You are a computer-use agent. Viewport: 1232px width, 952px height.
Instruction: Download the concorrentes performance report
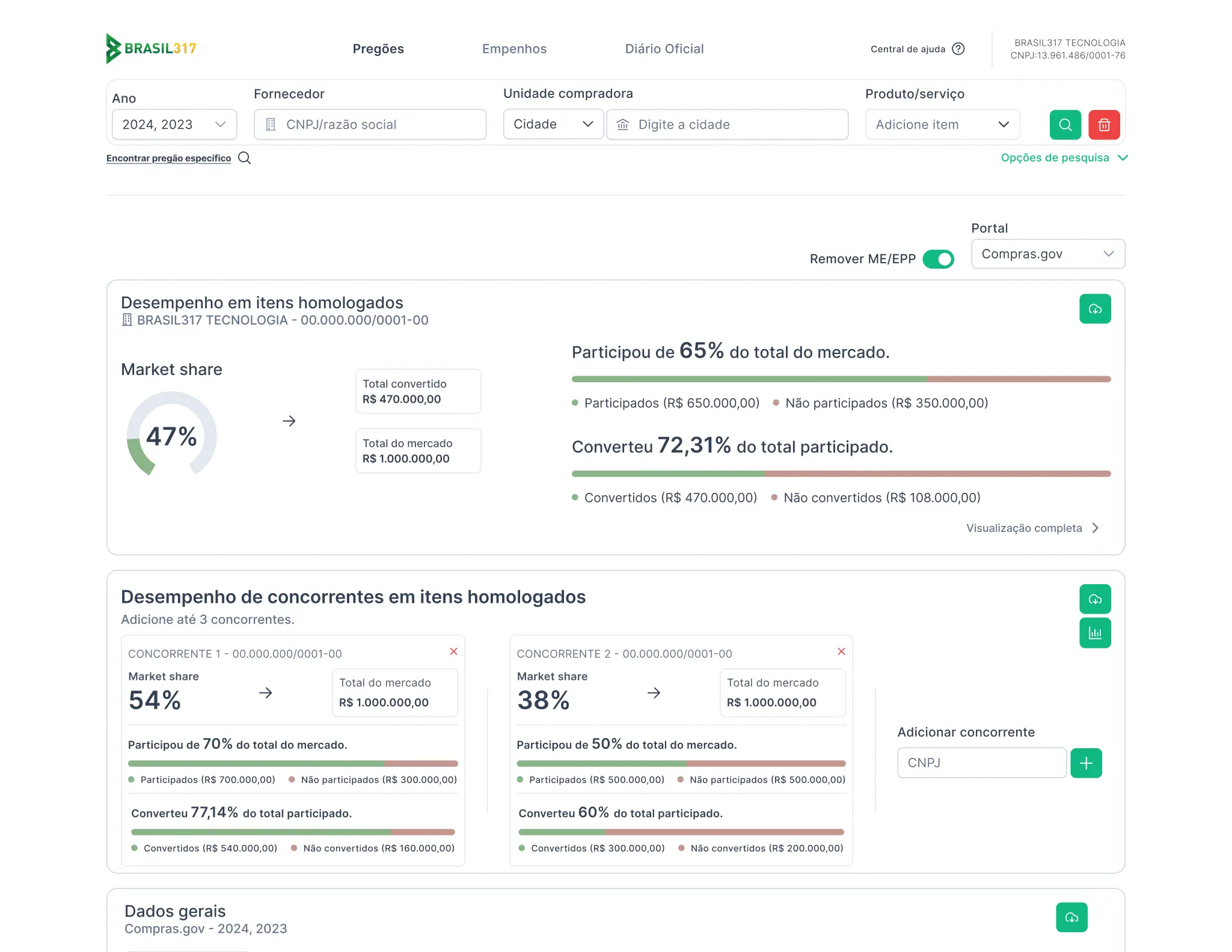pos(1095,599)
